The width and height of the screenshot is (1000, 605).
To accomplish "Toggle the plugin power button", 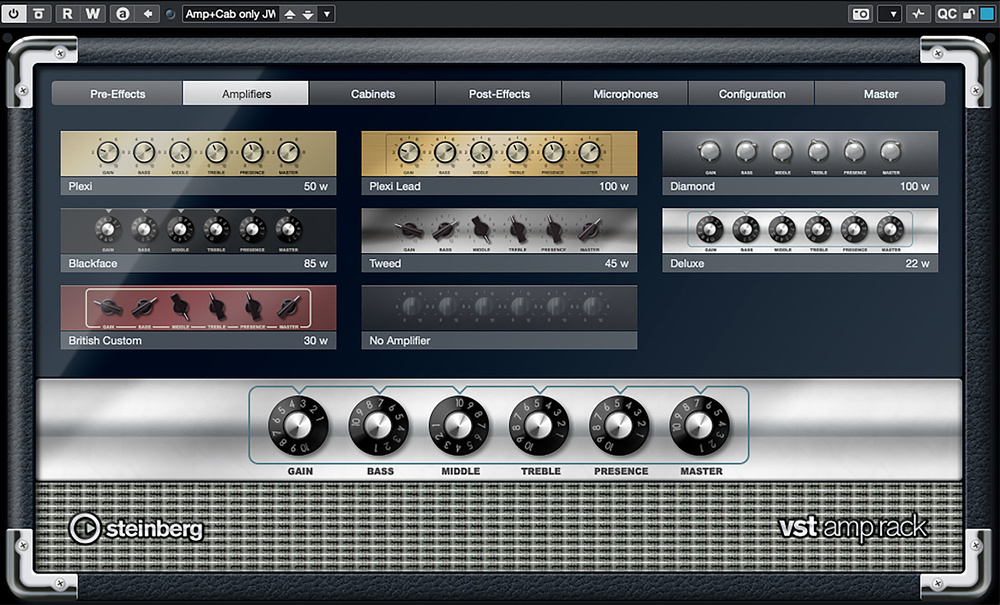I will pos(14,14).
